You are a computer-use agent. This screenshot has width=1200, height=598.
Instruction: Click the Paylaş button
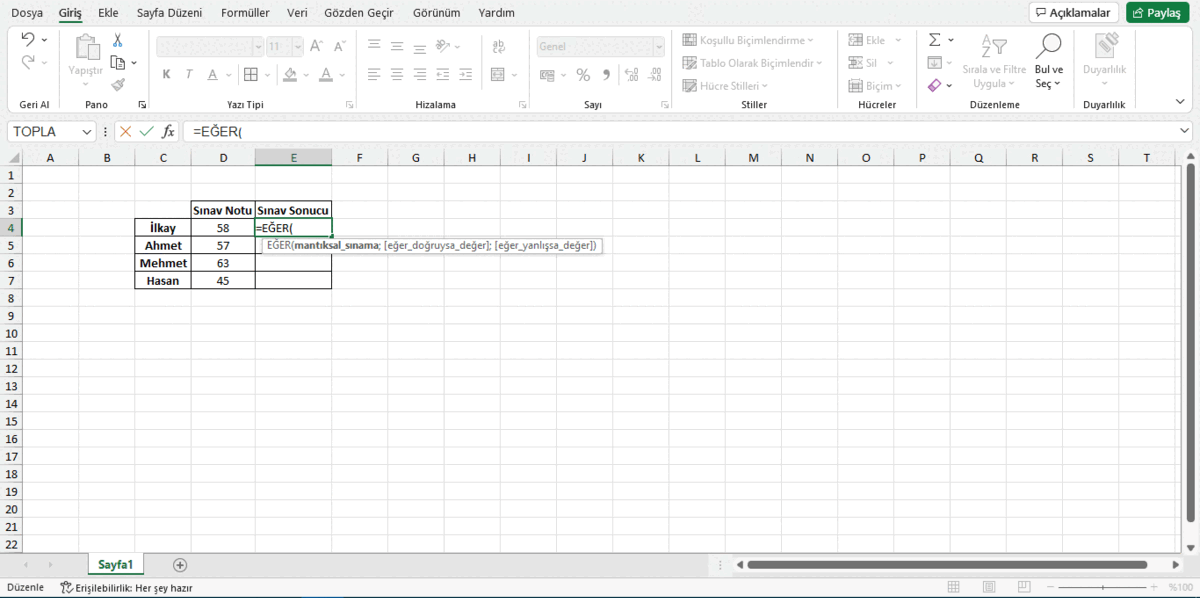(x=1156, y=12)
